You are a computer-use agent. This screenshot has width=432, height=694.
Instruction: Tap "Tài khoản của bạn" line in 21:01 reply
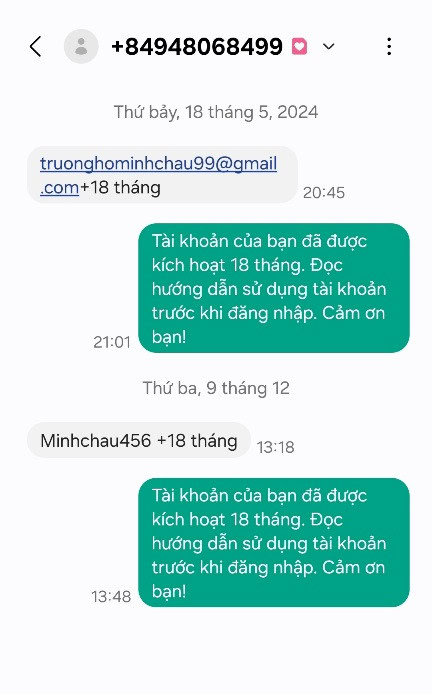click(224, 241)
